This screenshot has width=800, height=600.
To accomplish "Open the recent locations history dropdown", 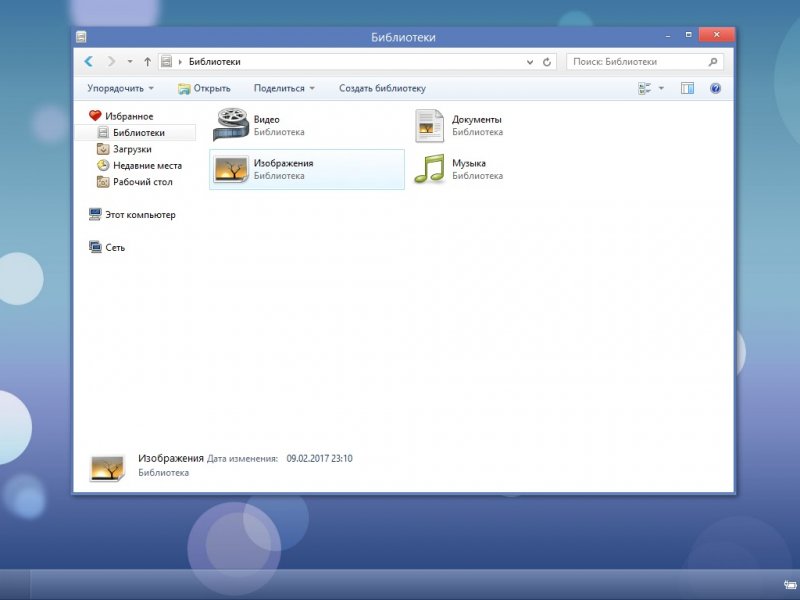I will click(x=130, y=62).
